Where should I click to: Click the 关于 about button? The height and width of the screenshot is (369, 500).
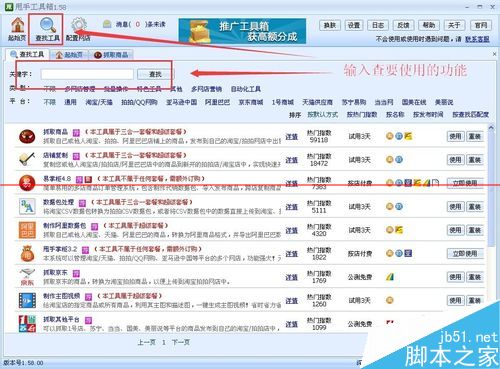tap(454, 25)
